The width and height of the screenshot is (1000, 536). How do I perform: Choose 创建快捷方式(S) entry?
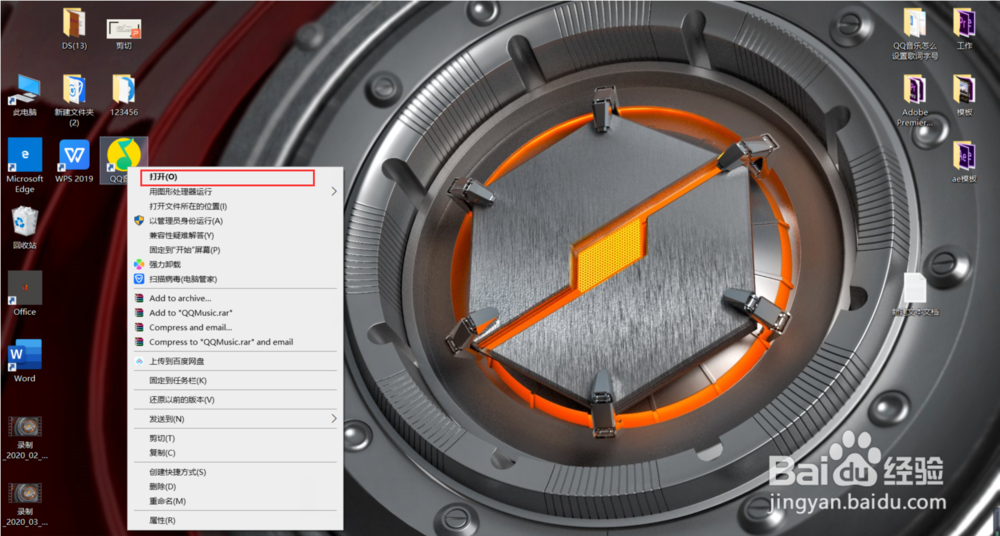(x=235, y=472)
